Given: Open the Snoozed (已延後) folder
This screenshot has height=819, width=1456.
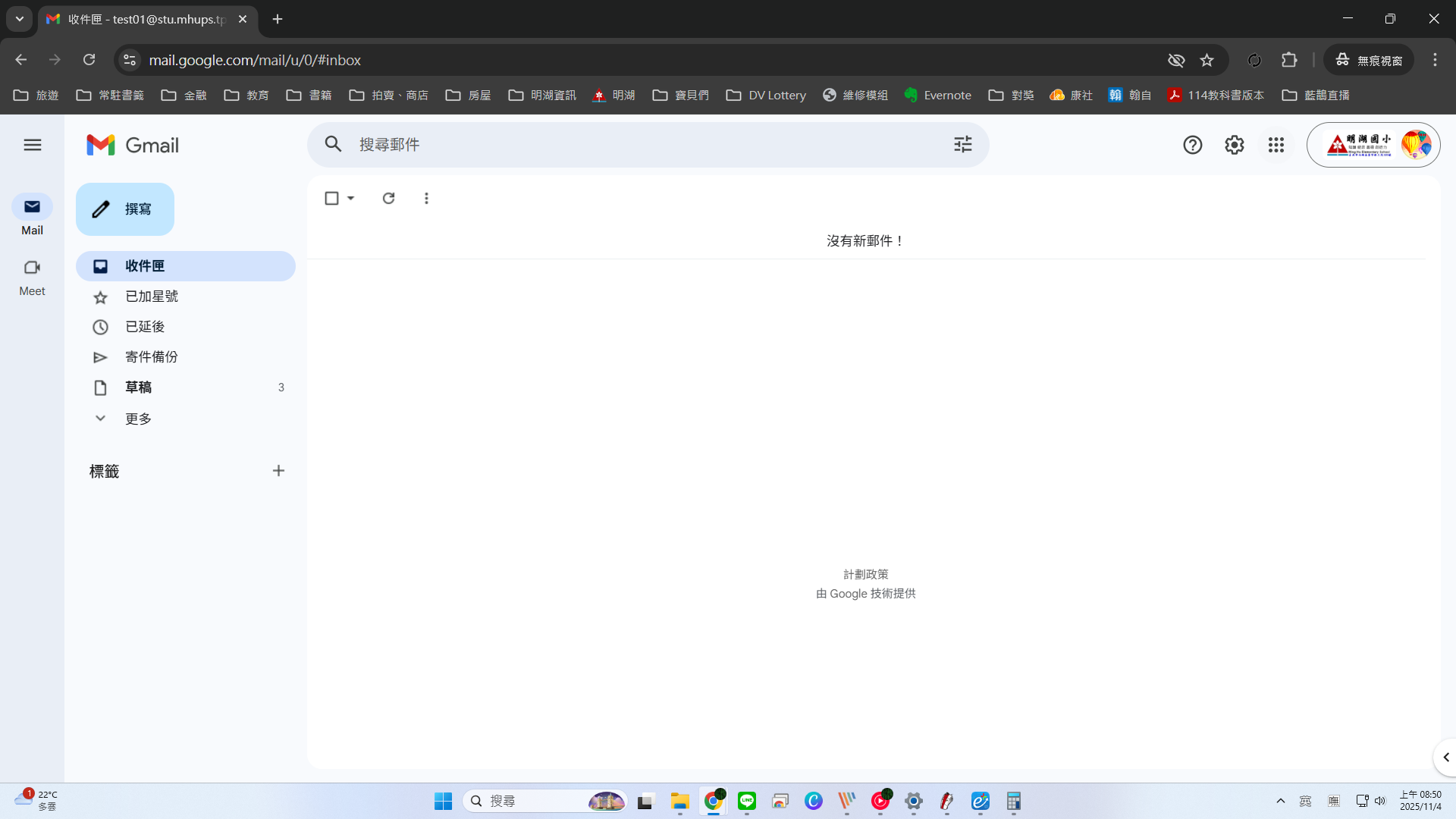Looking at the screenshot, I should (x=144, y=327).
